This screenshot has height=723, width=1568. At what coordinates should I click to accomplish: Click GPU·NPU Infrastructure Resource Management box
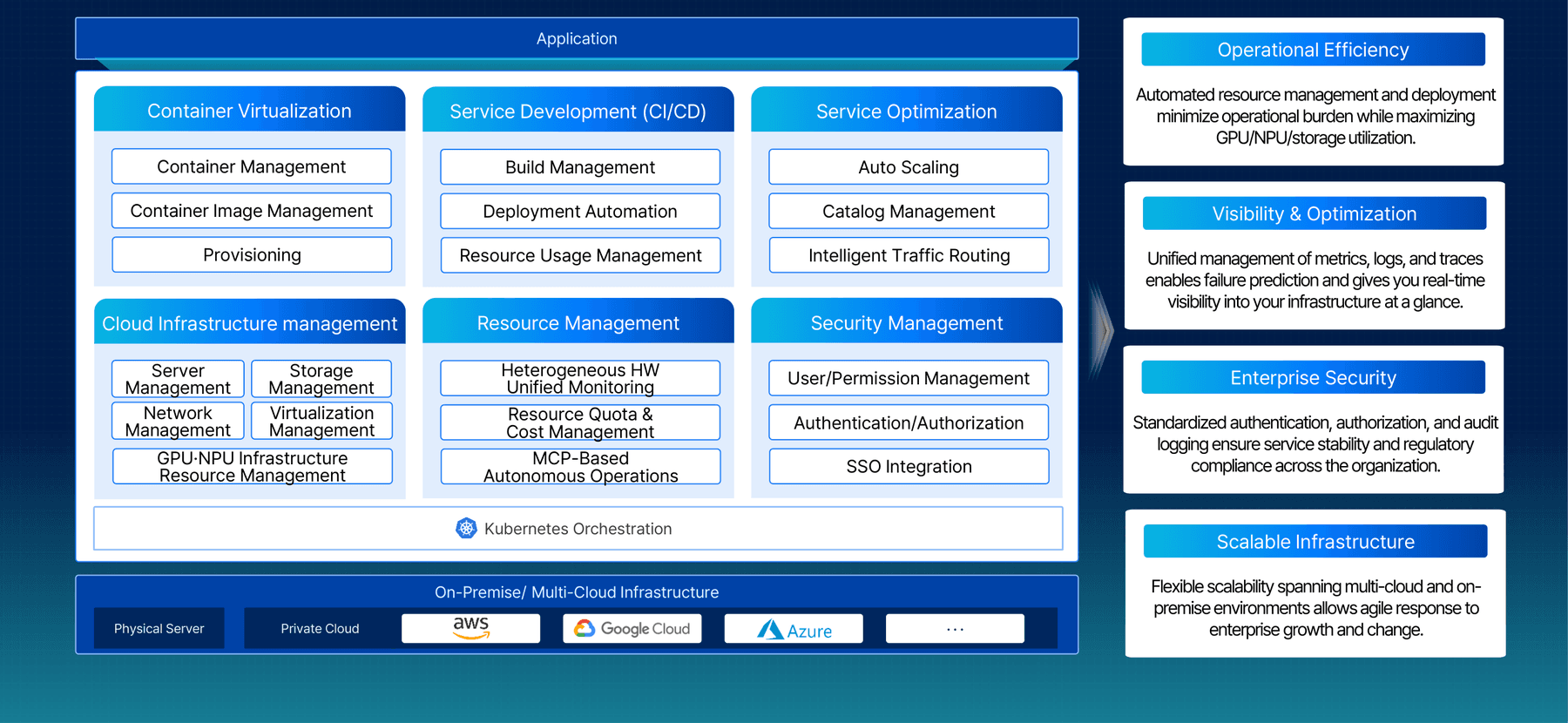coord(252,466)
